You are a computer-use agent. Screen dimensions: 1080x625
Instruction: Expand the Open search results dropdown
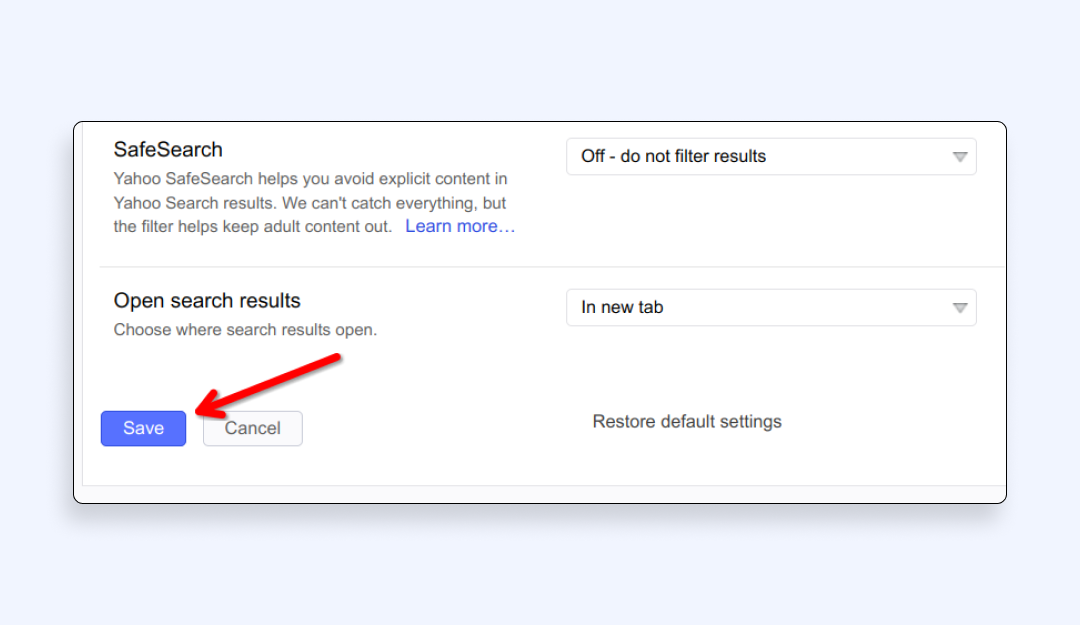tap(770, 307)
